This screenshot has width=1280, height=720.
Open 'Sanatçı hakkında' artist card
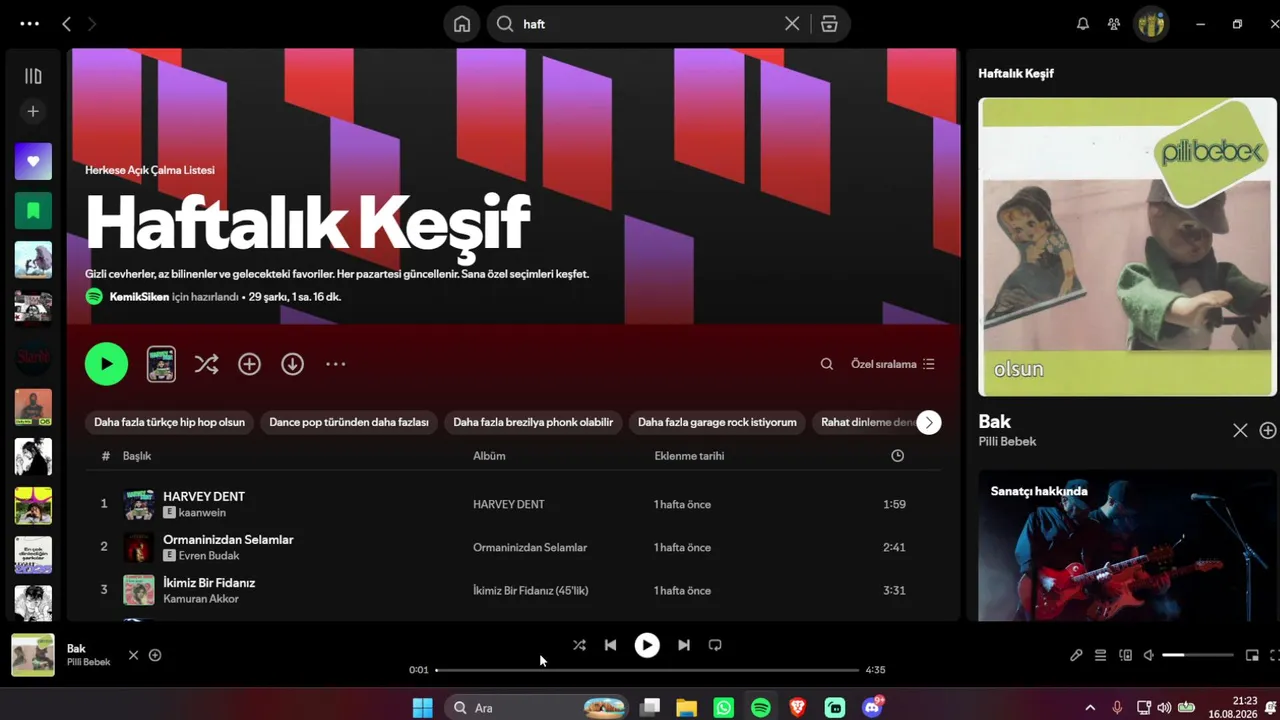point(1127,545)
